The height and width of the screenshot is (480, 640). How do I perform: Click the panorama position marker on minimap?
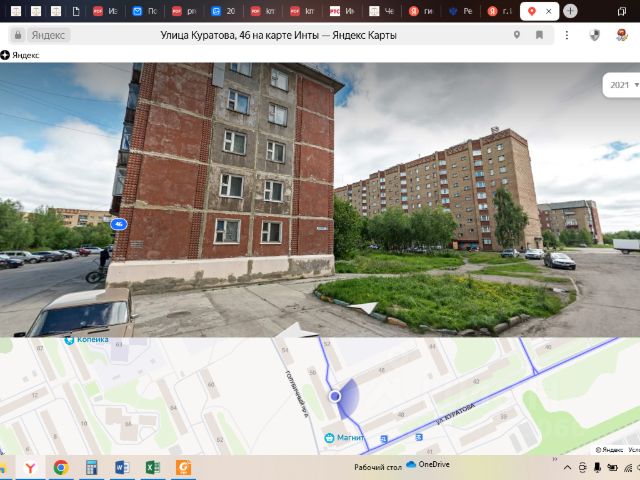pos(335,396)
